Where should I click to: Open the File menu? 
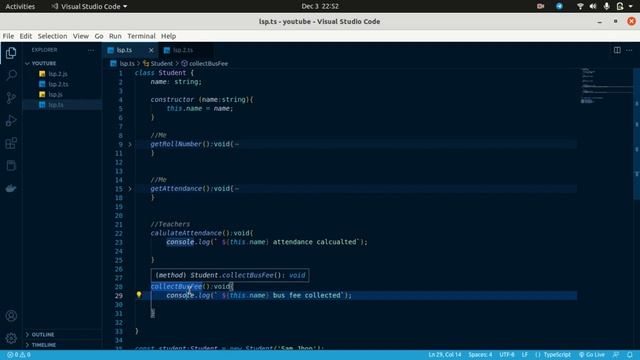[x=8, y=36]
